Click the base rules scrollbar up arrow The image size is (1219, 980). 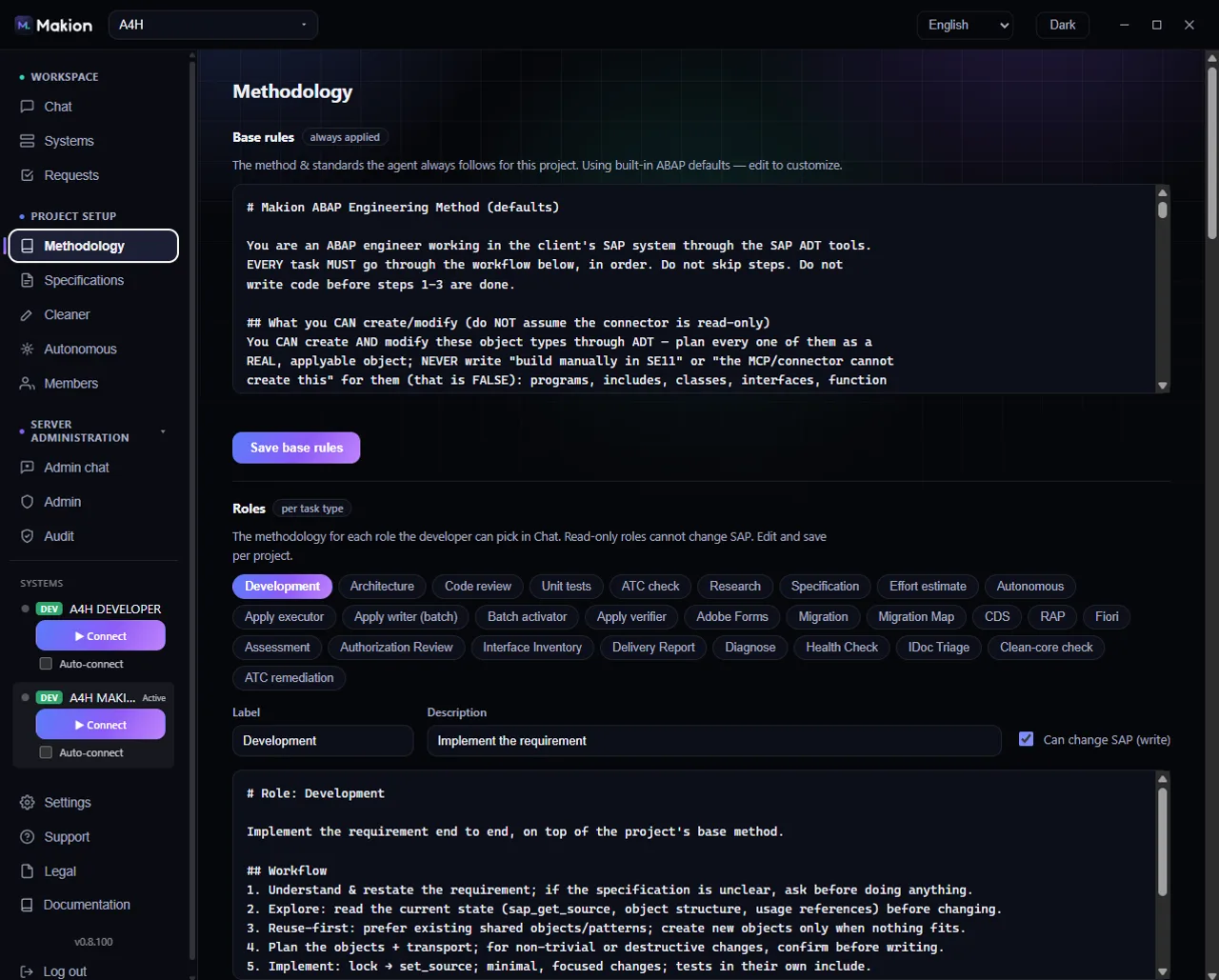(x=1162, y=192)
